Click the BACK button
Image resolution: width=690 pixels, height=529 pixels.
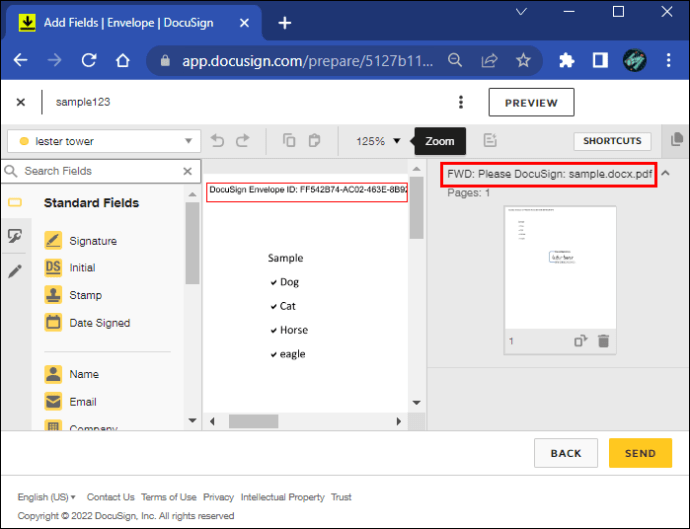coord(566,453)
